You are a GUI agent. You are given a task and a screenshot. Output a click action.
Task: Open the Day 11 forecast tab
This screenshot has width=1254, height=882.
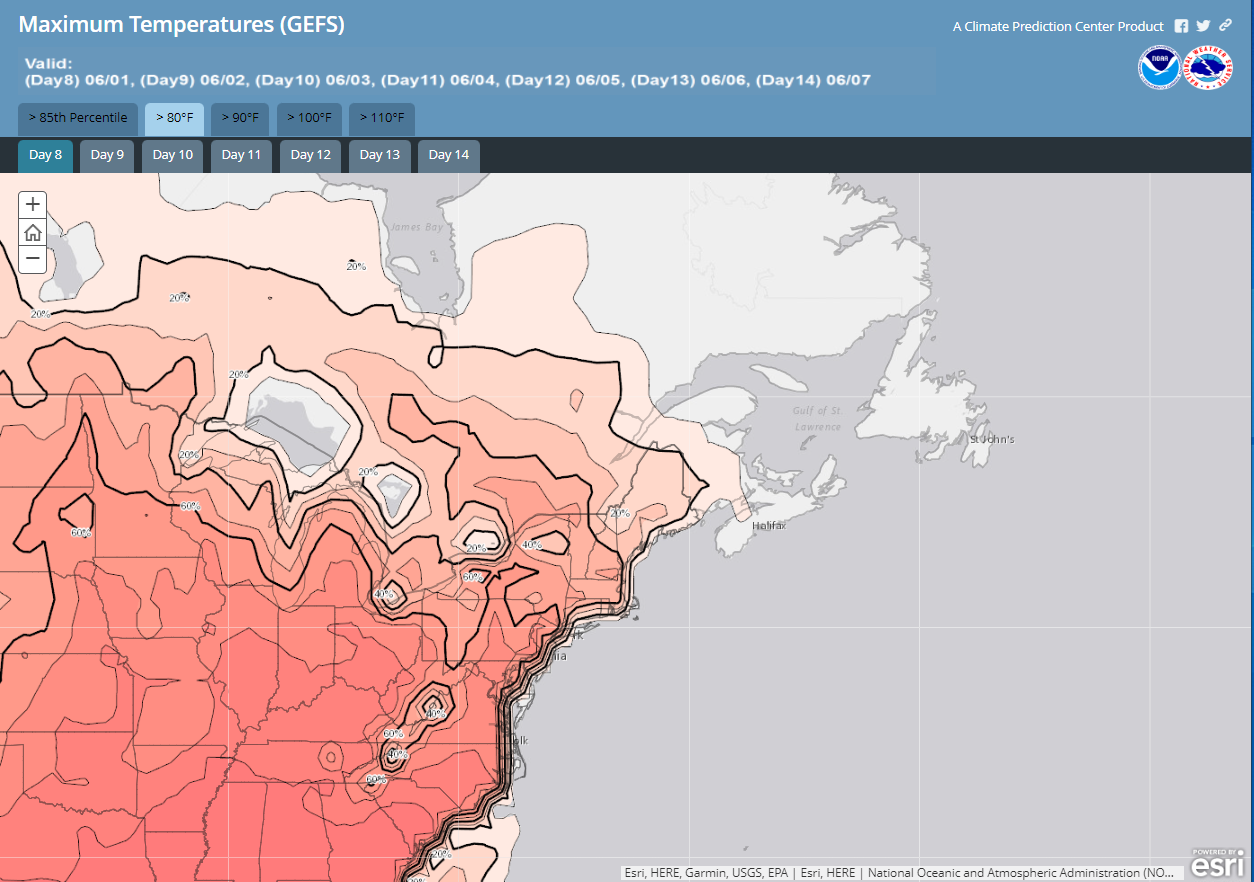coord(241,155)
